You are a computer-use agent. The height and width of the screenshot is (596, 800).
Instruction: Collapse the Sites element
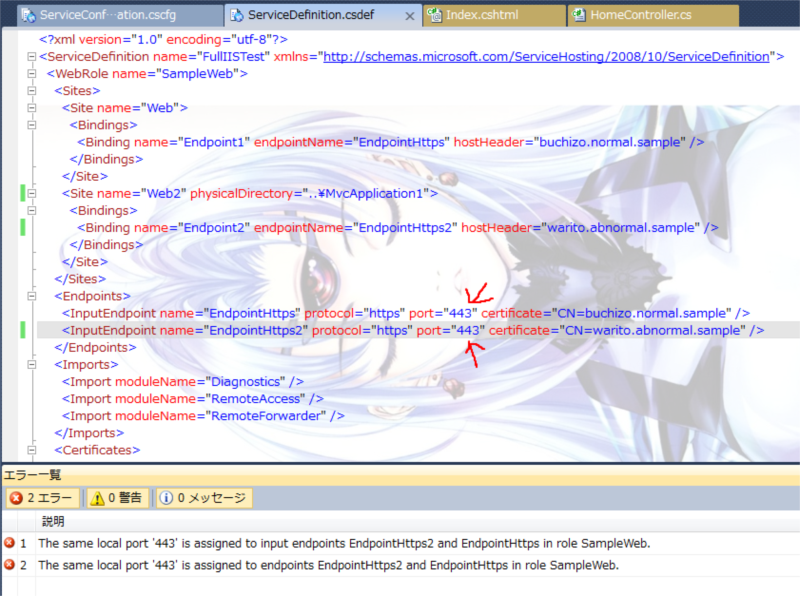[x=32, y=91]
